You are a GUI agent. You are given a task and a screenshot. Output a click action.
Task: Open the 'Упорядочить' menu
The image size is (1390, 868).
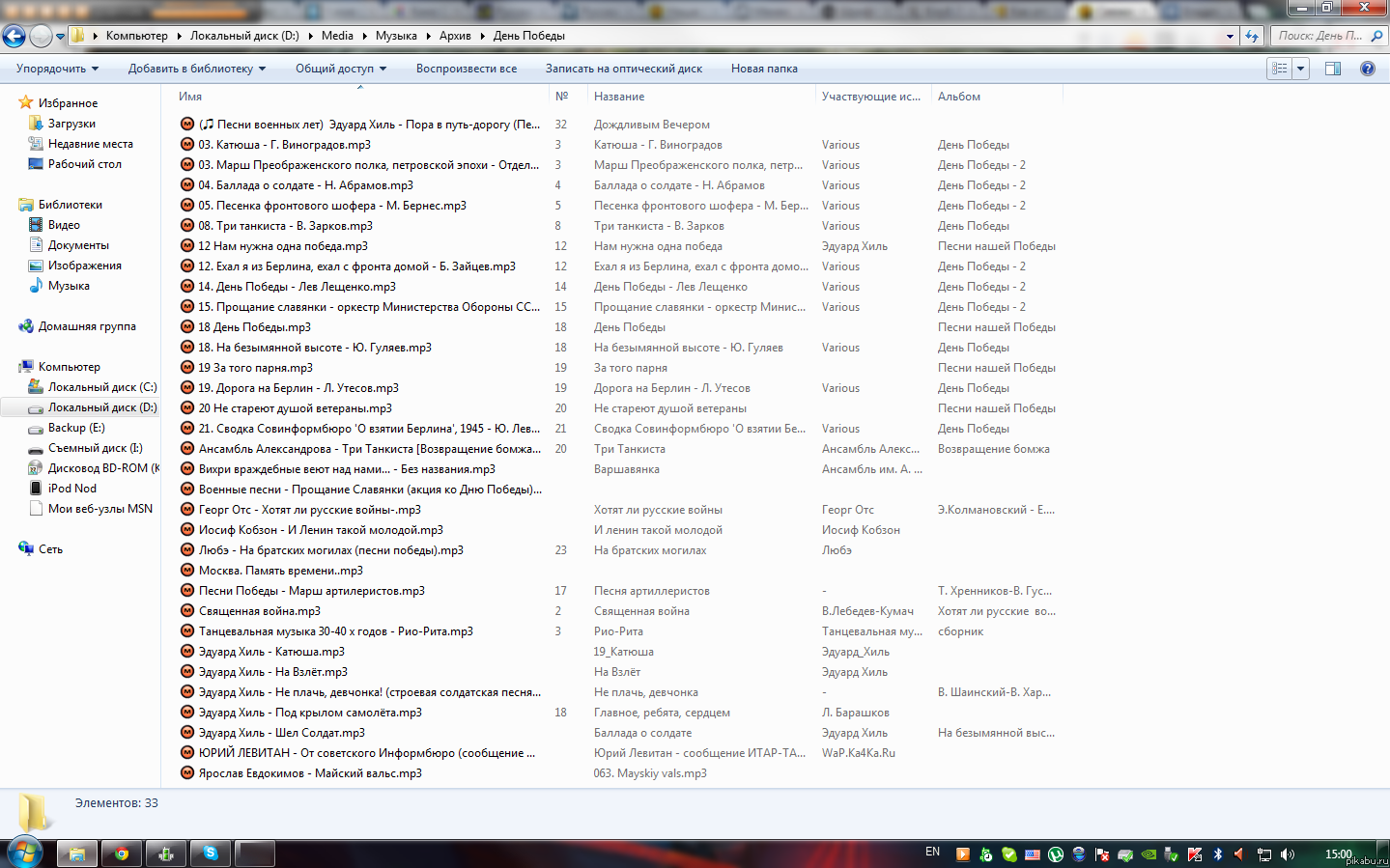click(58, 69)
